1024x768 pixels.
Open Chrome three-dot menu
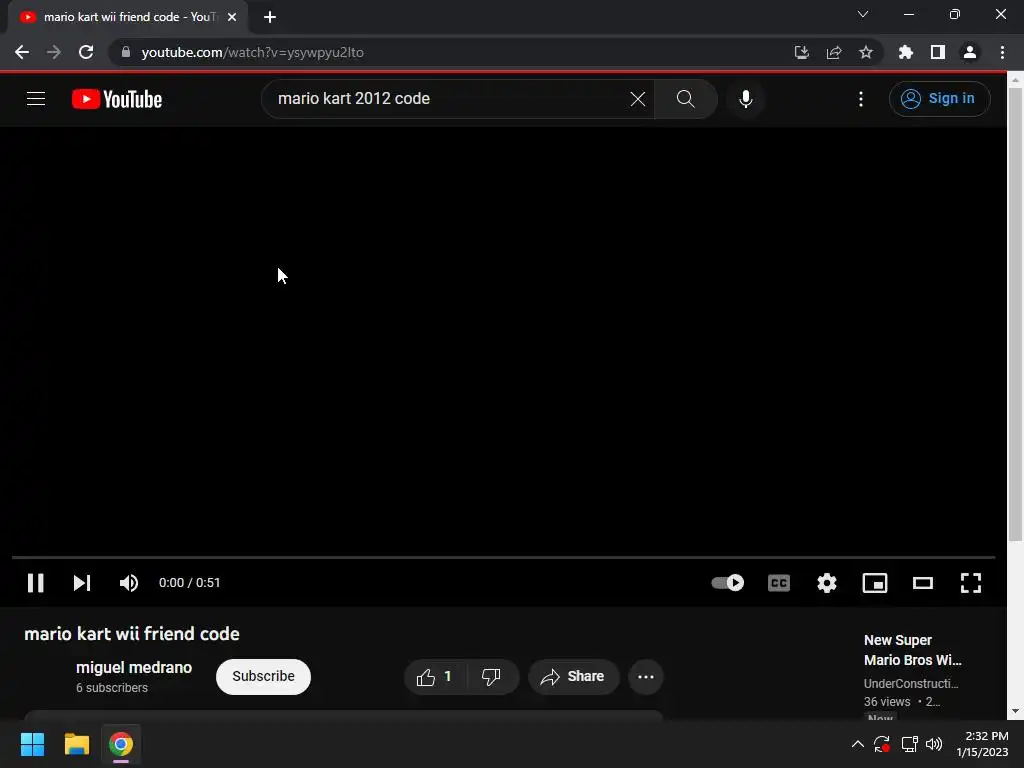coord(1002,52)
